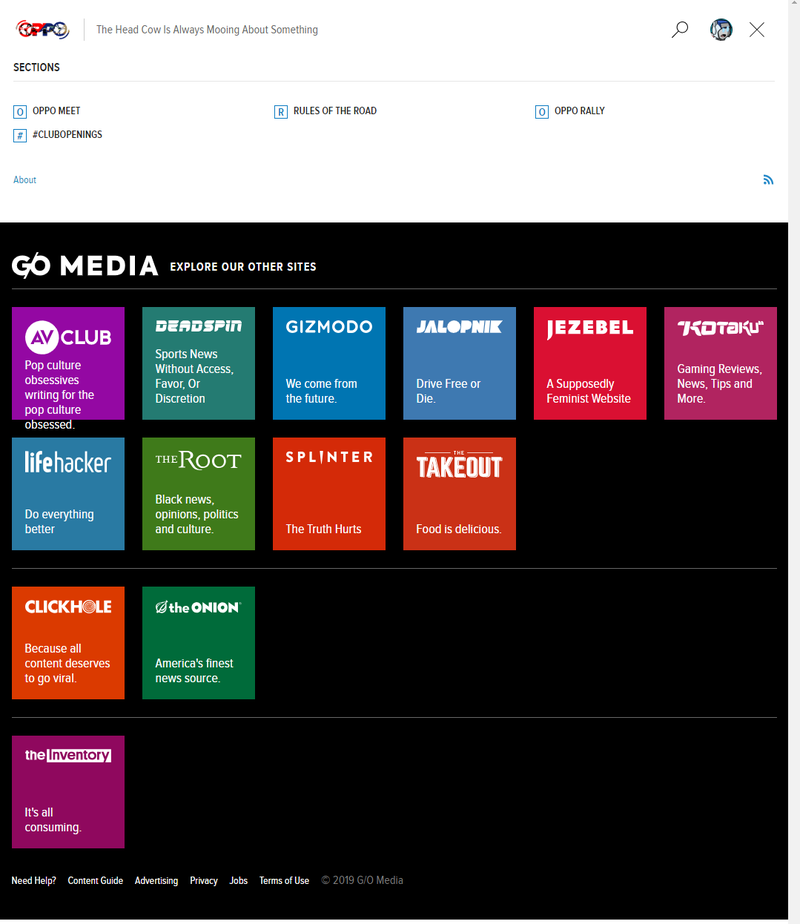
Task: Open the search magnifier icon
Action: pos(680,29)
